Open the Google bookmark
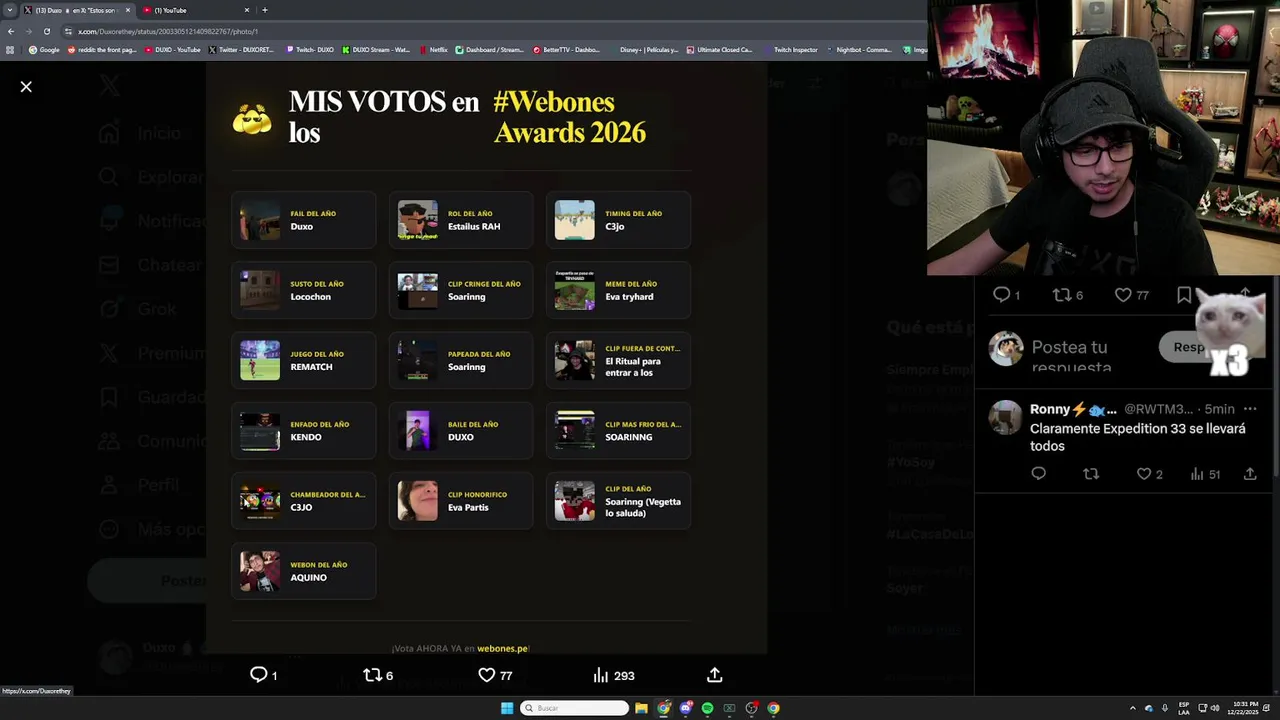1280x720 pixels. tap(44, 49)
